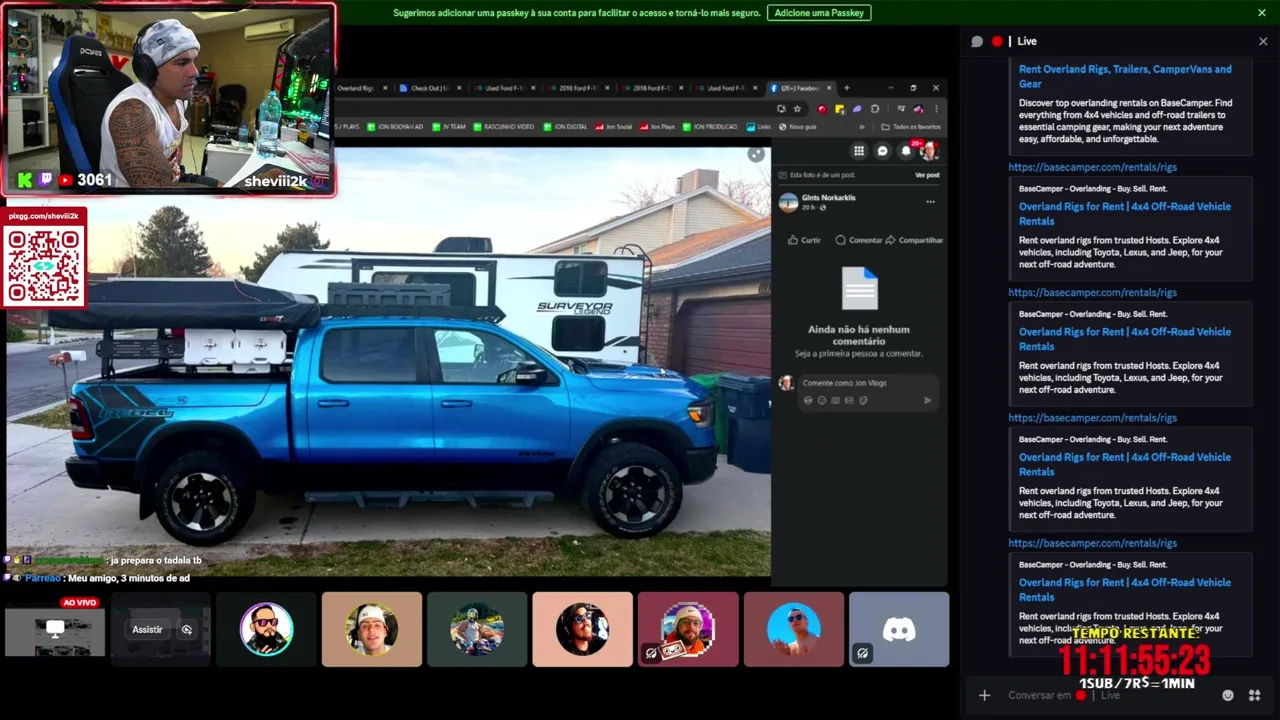The height and width of the screenshot is (720, 1280).
Task: Open the emoji picker in Discord chat box
Action: click(x=1228, y=695)
